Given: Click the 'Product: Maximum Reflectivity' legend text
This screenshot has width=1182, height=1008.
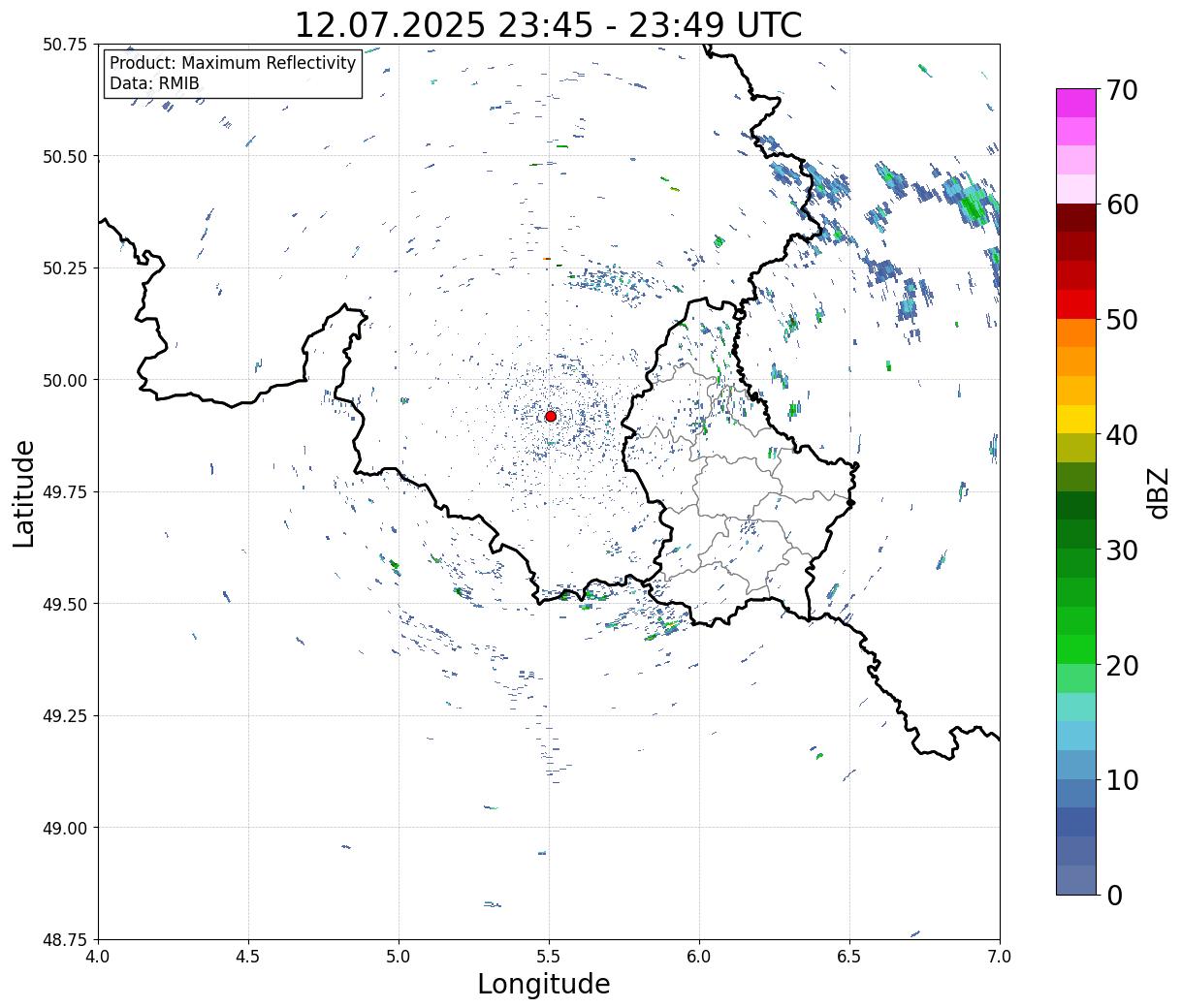Looking at the screenshot, I should click(233, 63).
